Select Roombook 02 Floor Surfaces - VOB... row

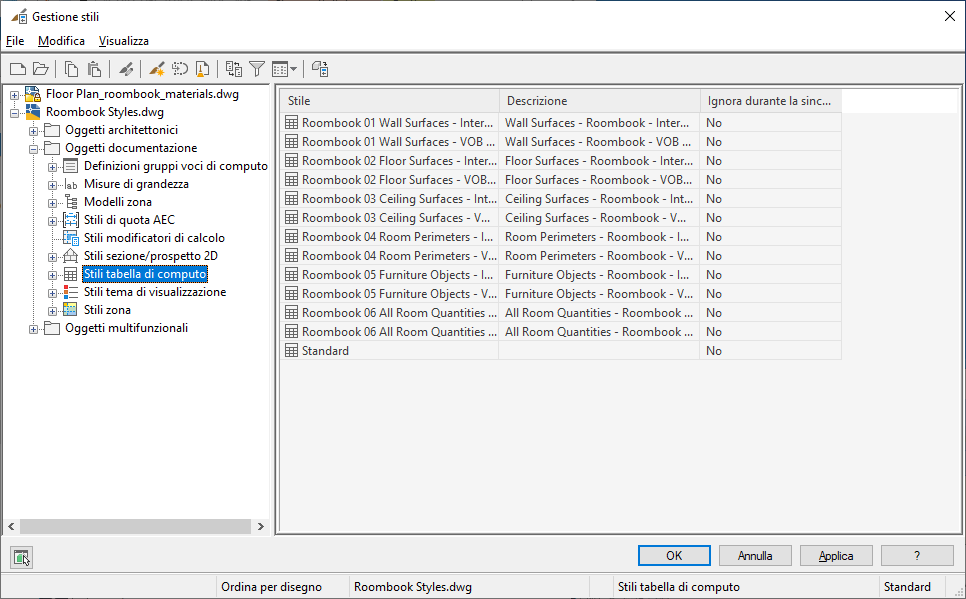coord(561,180)
